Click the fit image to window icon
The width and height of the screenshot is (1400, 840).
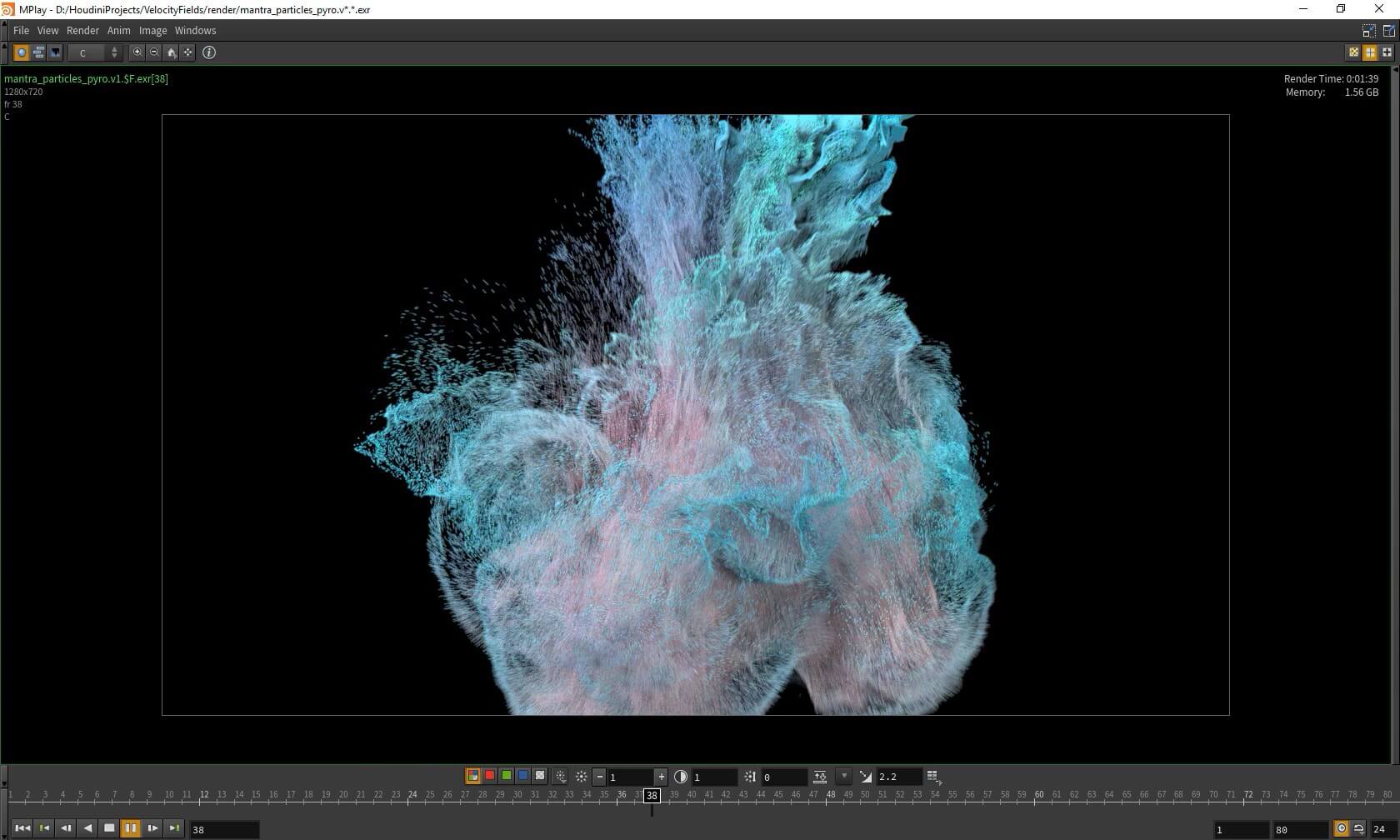188,52
